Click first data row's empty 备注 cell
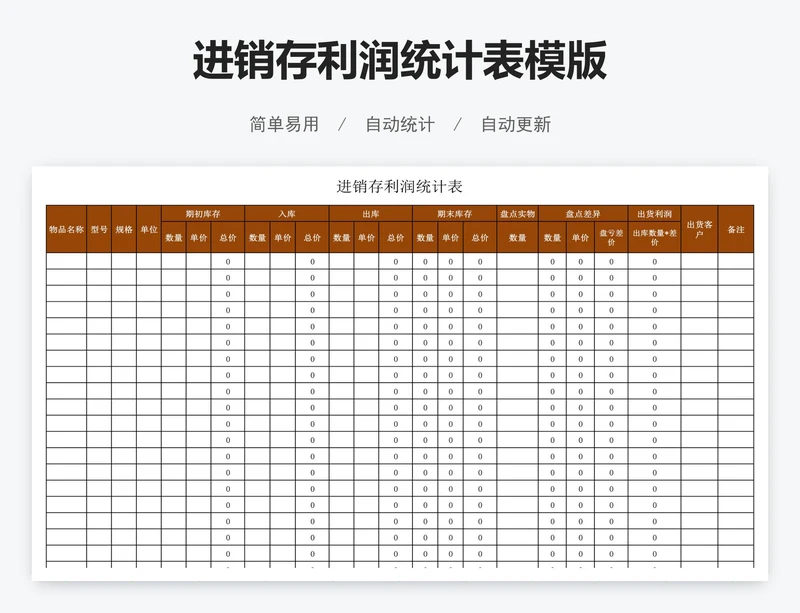Image resolution: width=800 pixels, height=613 pixels. pos(736,261)
